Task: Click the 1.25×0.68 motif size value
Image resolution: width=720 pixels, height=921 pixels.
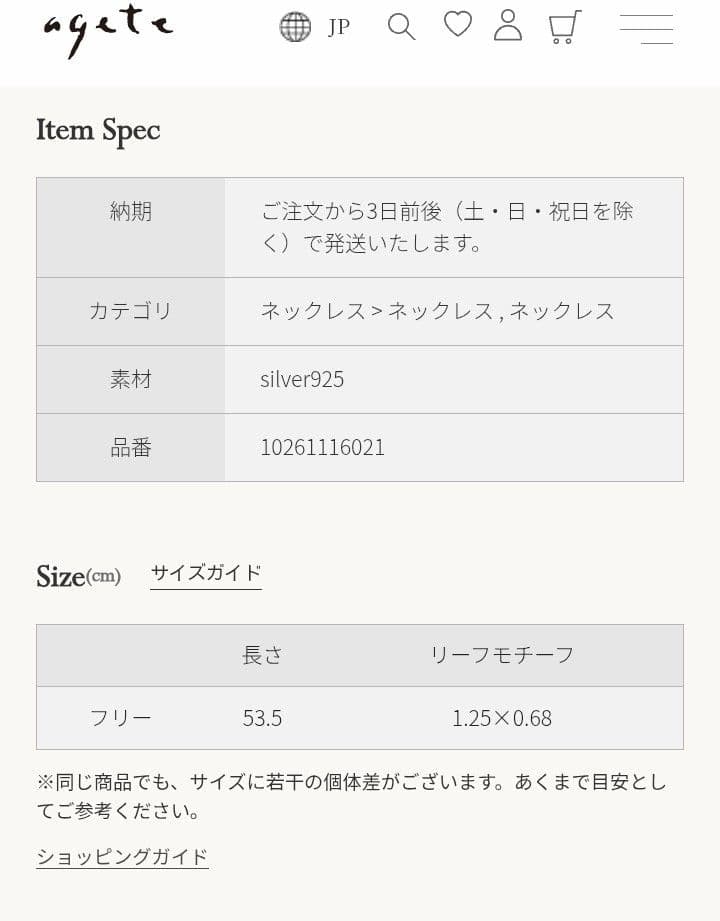Action: coord(502,718)
